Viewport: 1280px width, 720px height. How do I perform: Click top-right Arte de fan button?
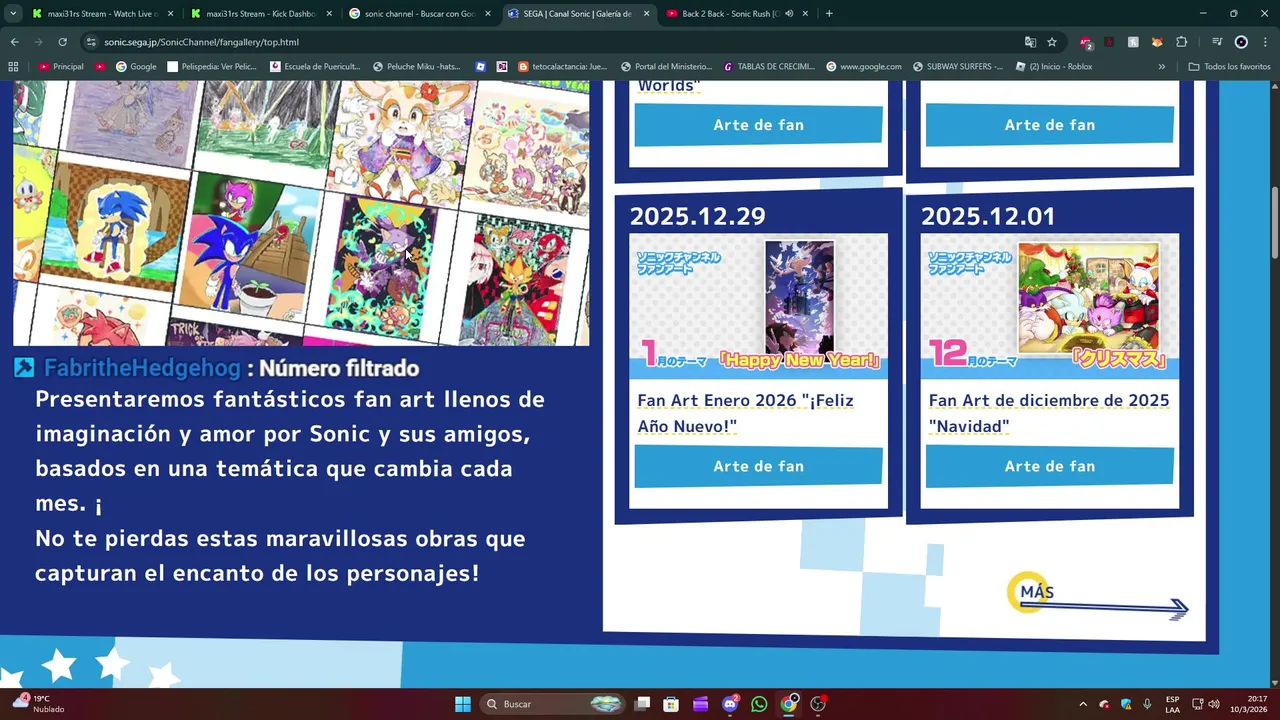(1049, 125)
